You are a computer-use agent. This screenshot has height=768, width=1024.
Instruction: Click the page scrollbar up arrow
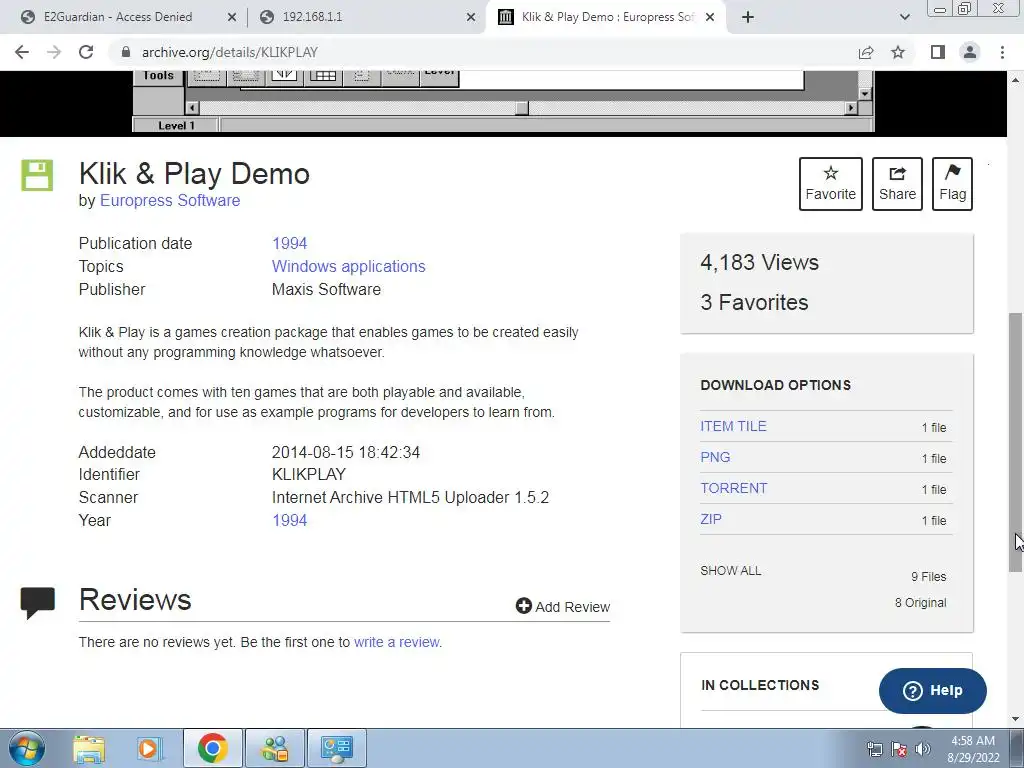pos(1016,80)
